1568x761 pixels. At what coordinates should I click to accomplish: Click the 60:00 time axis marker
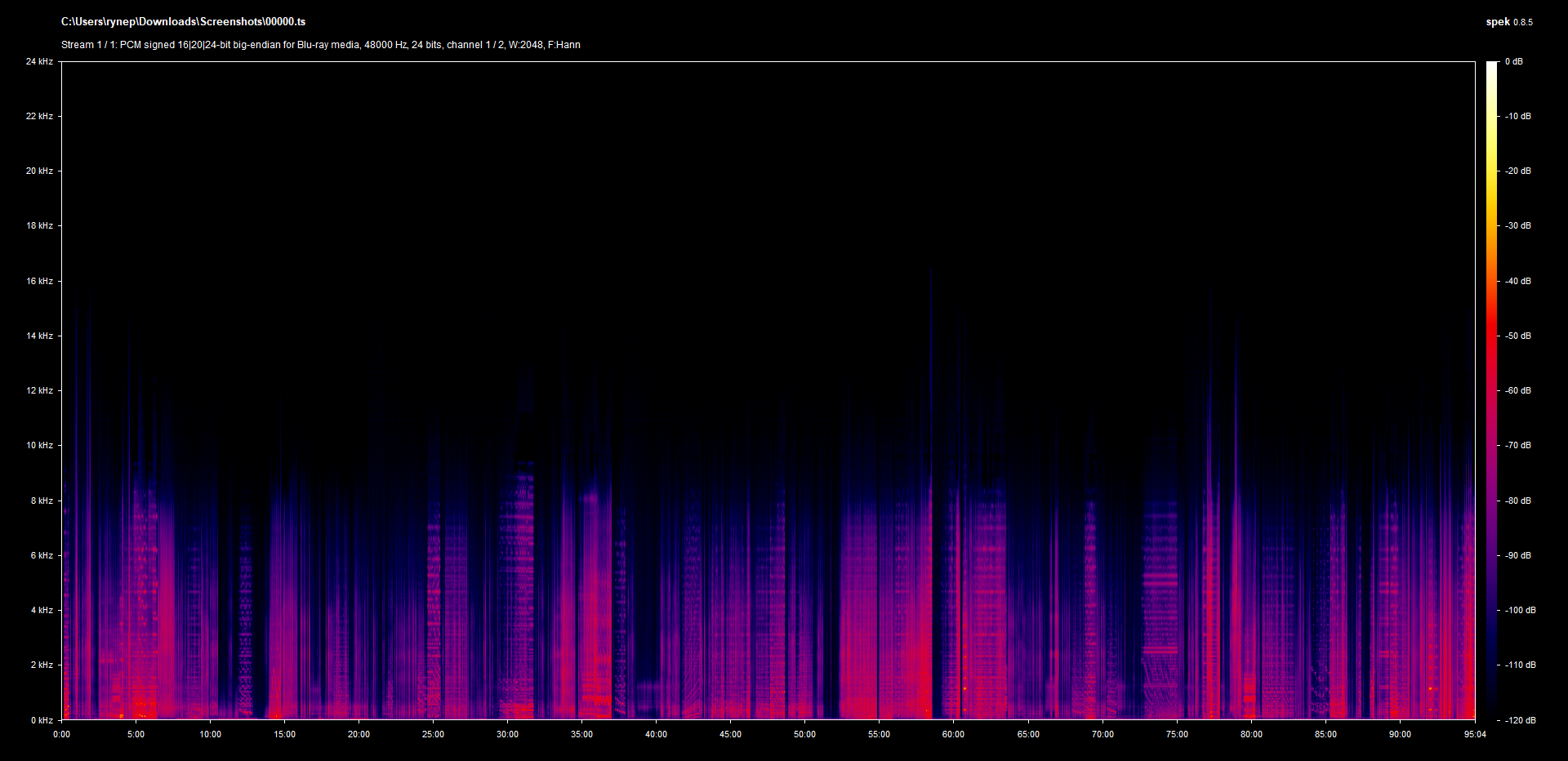pyautogui.click(x=953, y=734)
